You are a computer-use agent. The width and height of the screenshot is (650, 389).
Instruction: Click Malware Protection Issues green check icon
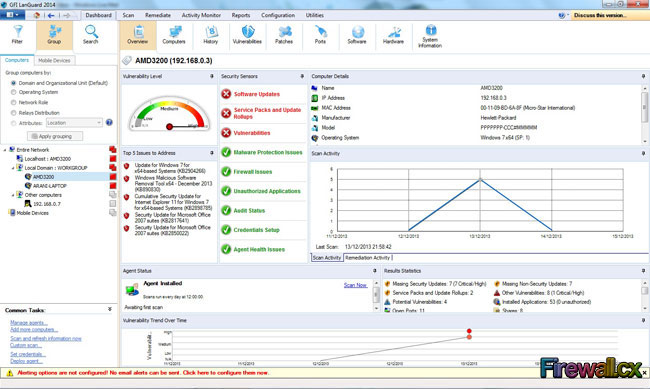coord(226,152)
